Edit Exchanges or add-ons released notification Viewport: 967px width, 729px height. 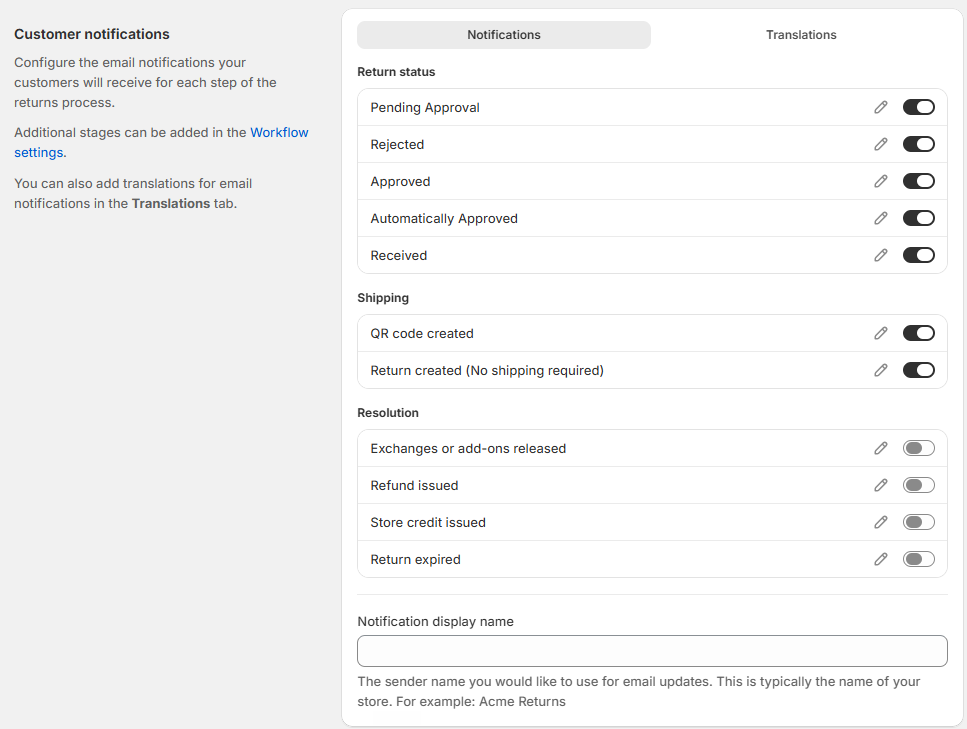[881, 448]
